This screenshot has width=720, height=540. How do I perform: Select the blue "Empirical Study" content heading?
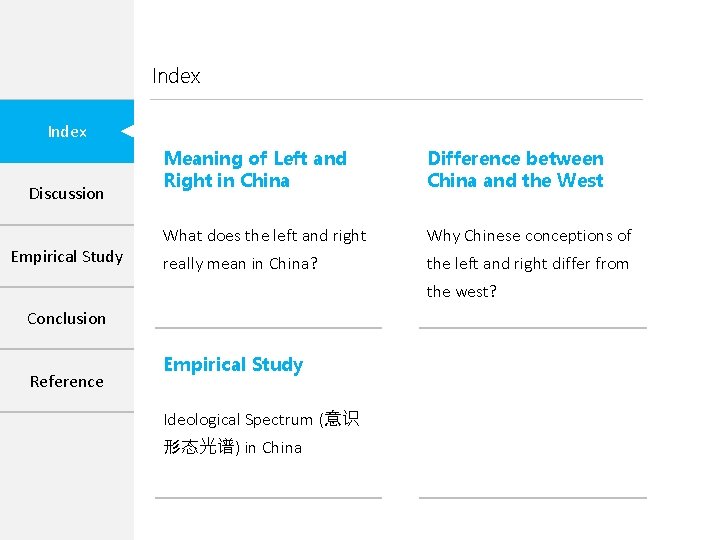pos(233,365)
